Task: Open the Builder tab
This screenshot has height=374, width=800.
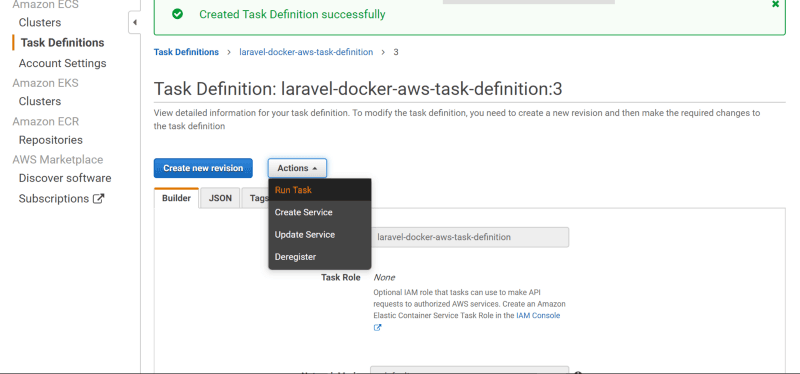Action: 176,198
